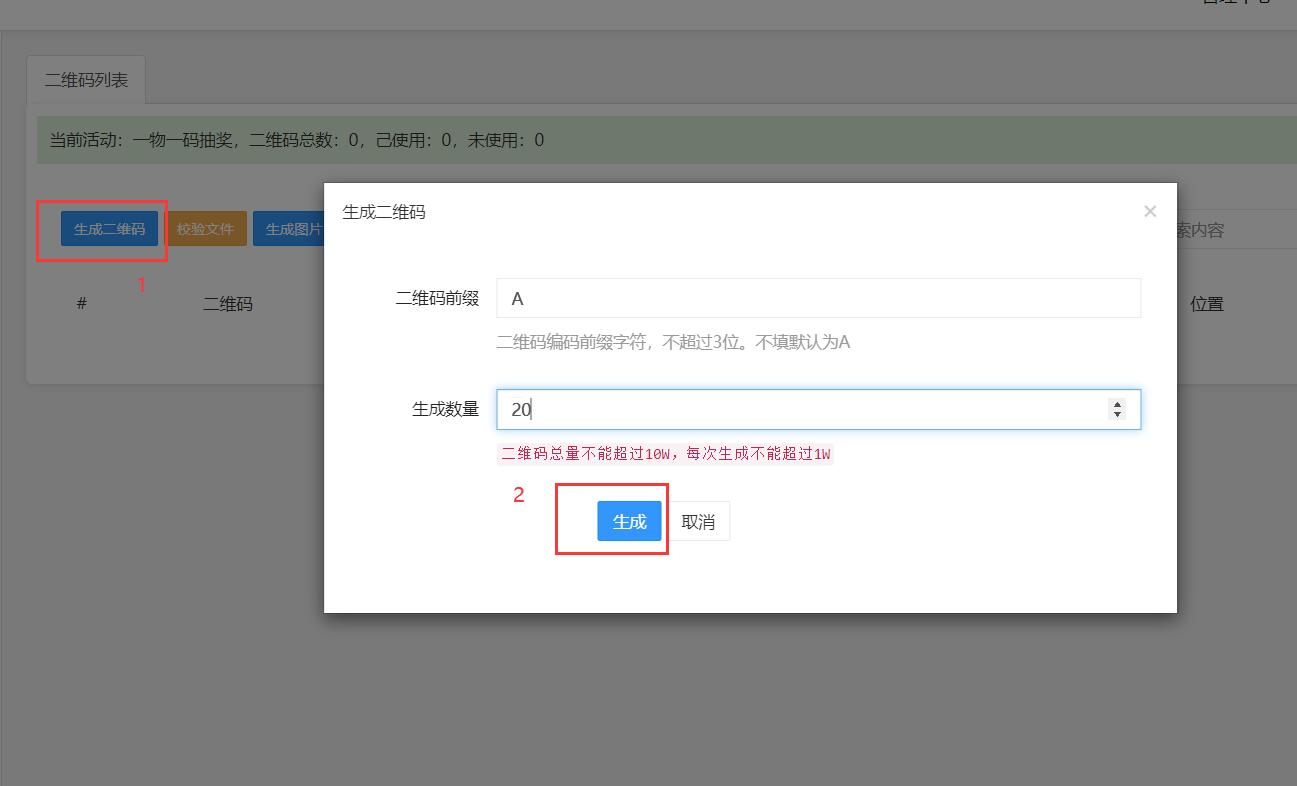The height and width of the screenshot is (786, 1297).
Task: Focus the 二维码前缀 input field
Action: coord(817,298)
